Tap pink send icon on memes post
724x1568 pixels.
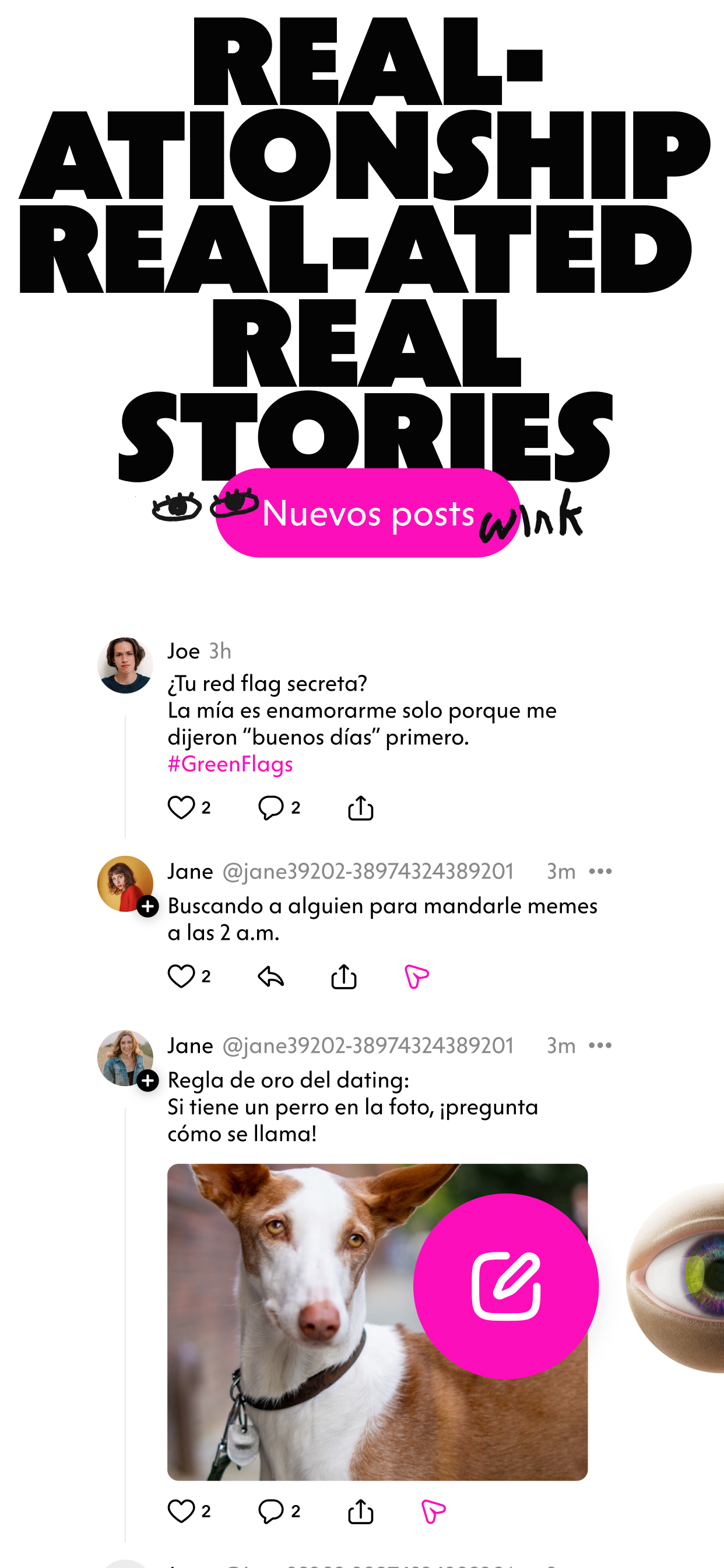pyautogui.click(x=417, y=977)
